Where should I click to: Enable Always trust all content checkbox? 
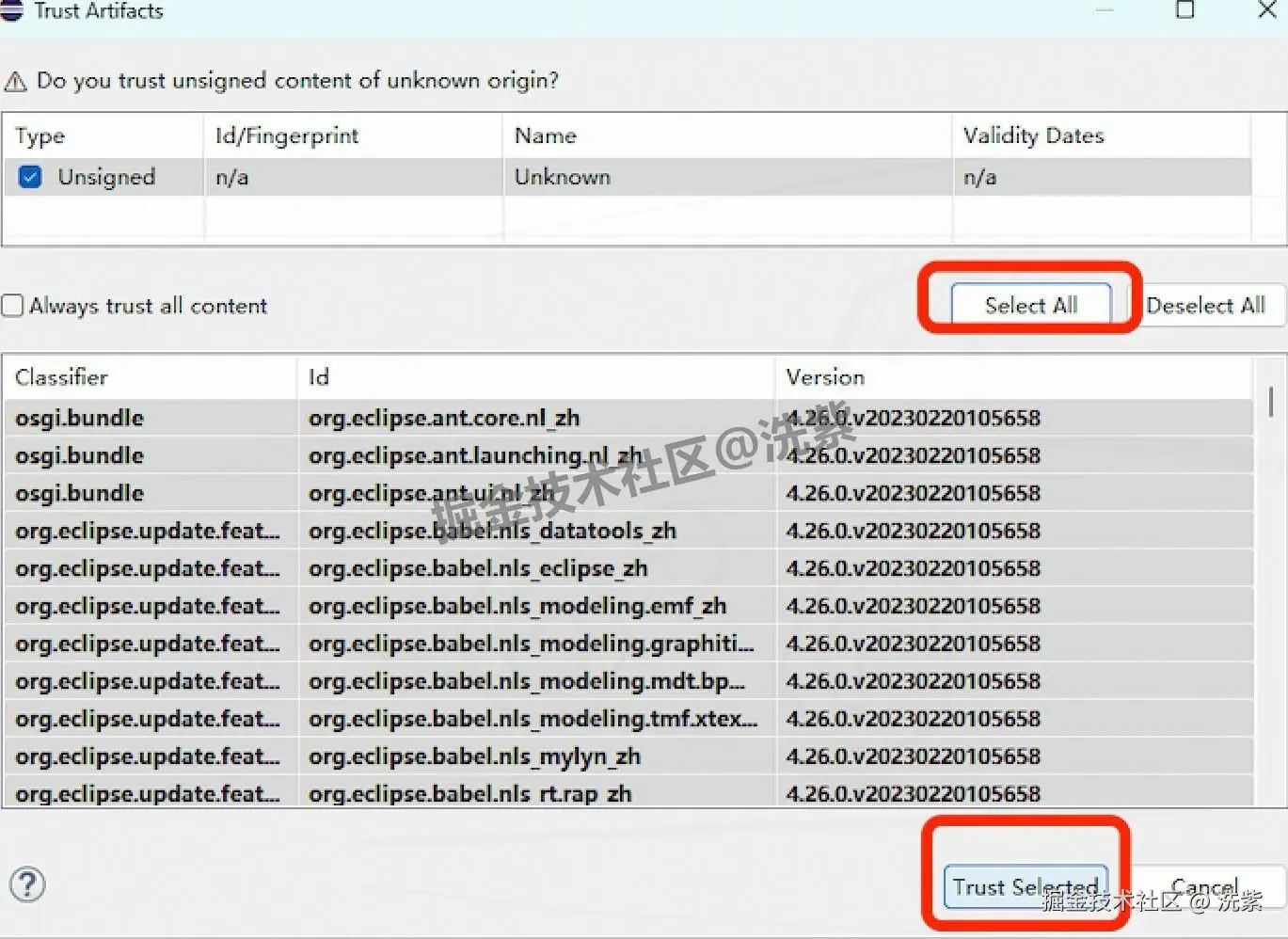12,306
